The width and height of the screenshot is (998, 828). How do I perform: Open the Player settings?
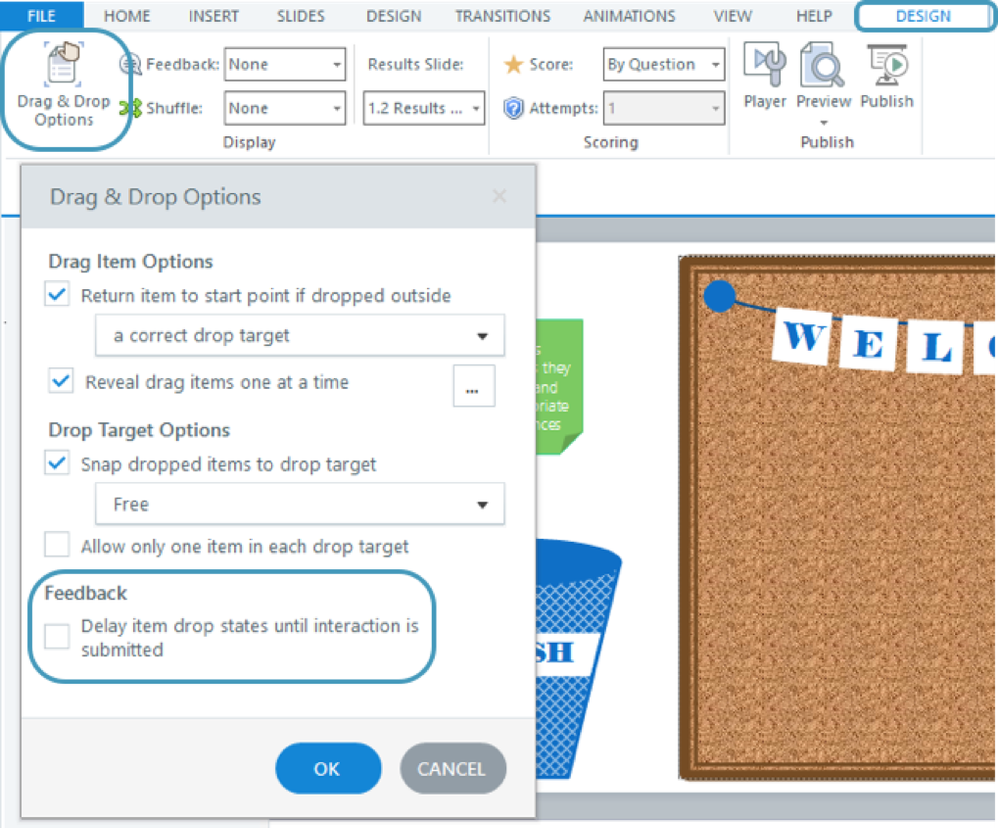tap(765, 76)
